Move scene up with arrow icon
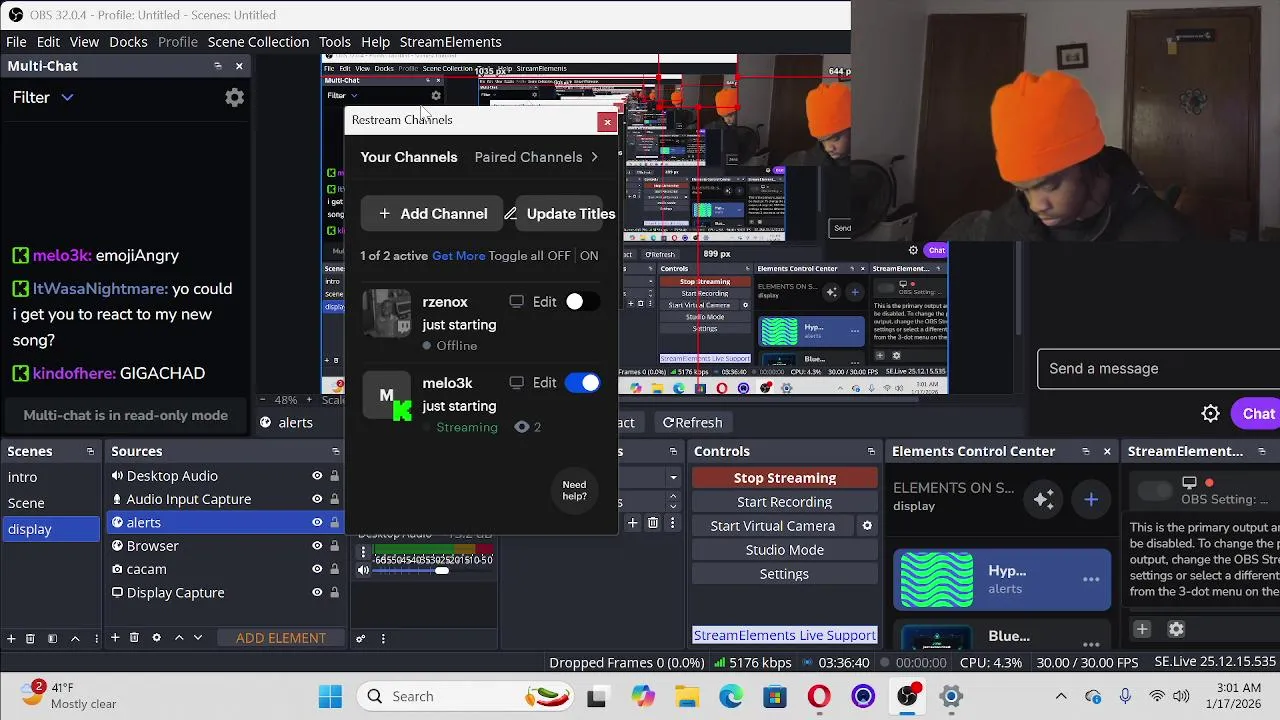The height and width of the screenshot is (720, 1280). click(75, 638)
